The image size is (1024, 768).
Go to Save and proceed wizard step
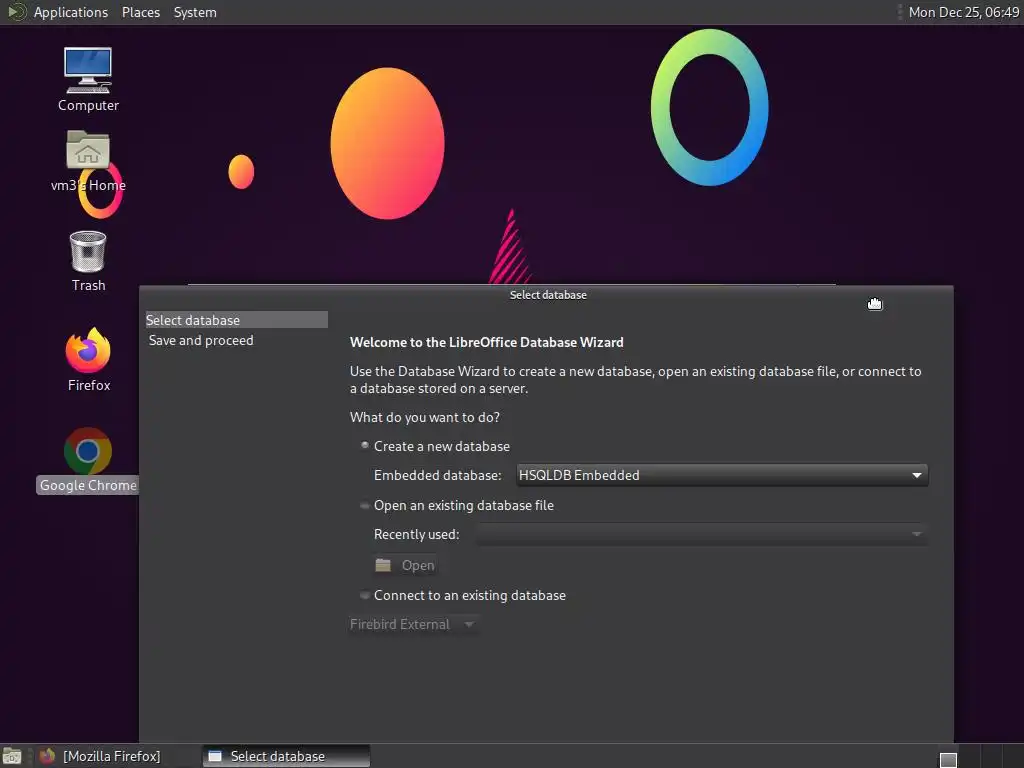coord(201,340)
